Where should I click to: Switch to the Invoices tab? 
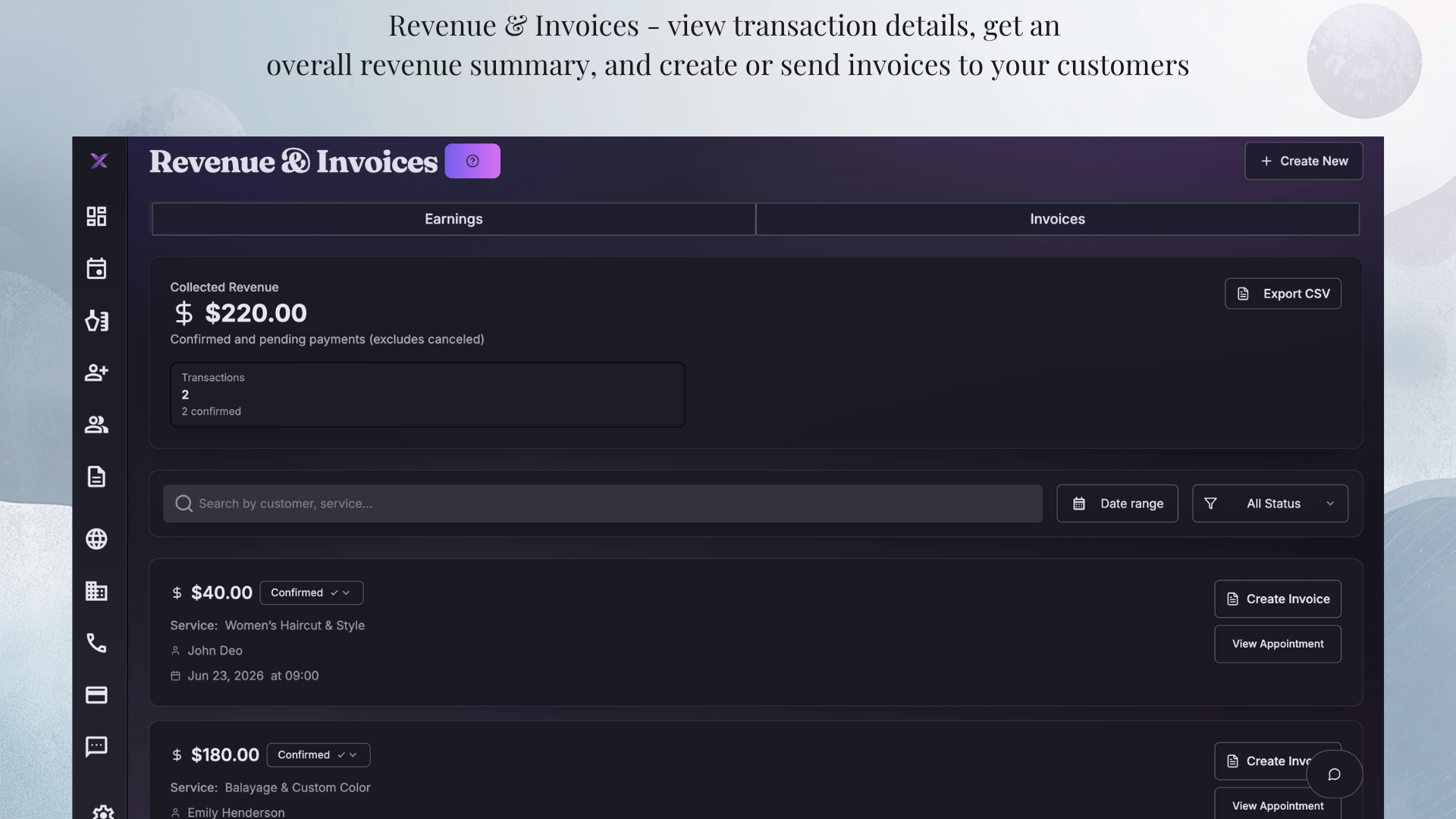click(1057, 219)
